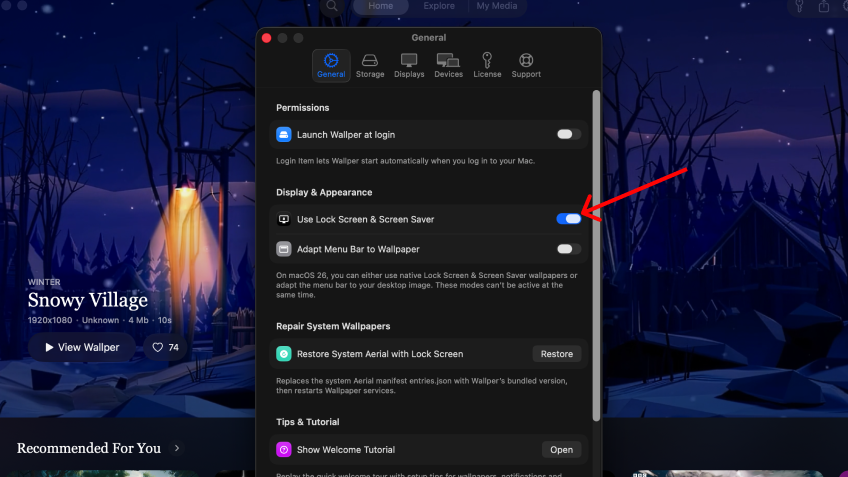Image resolution: width=848 pixels, height=477 pixels.
Task: Go to the Support tab
Action: tap(526, 65)
